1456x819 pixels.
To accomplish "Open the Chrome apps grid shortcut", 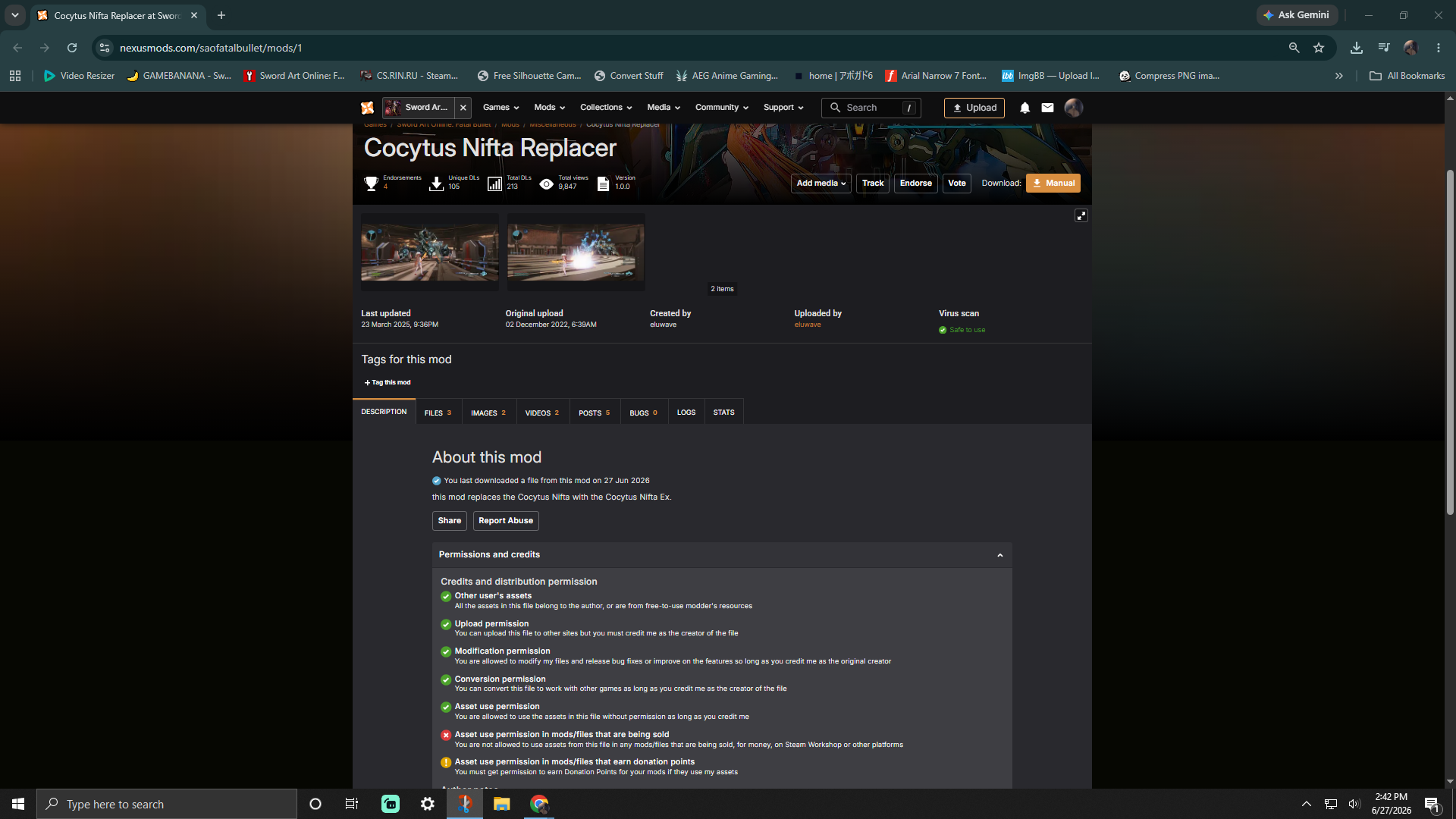I will [15, 76].
